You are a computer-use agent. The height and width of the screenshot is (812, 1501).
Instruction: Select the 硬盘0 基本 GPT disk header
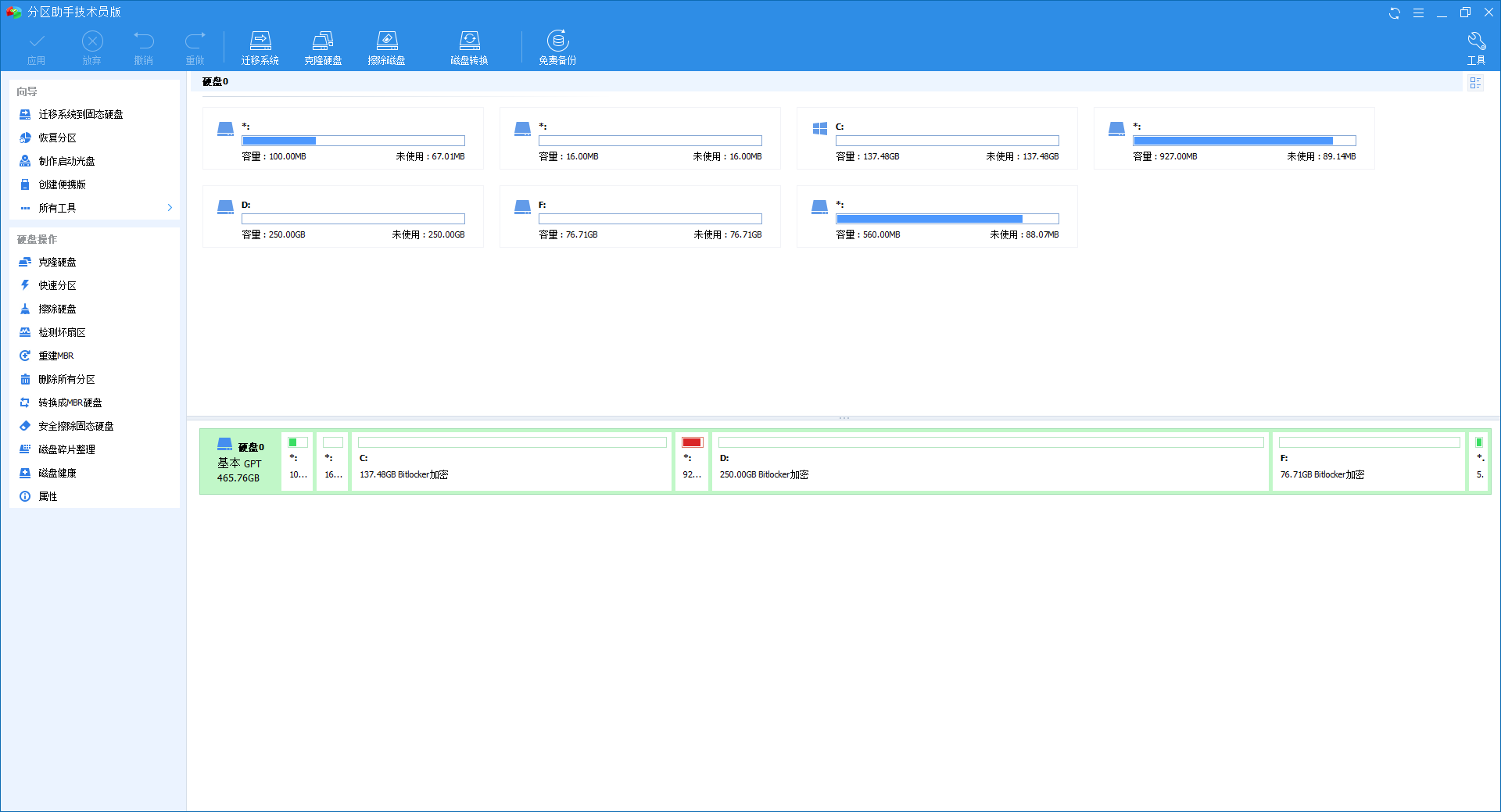(x=240, y=461)
